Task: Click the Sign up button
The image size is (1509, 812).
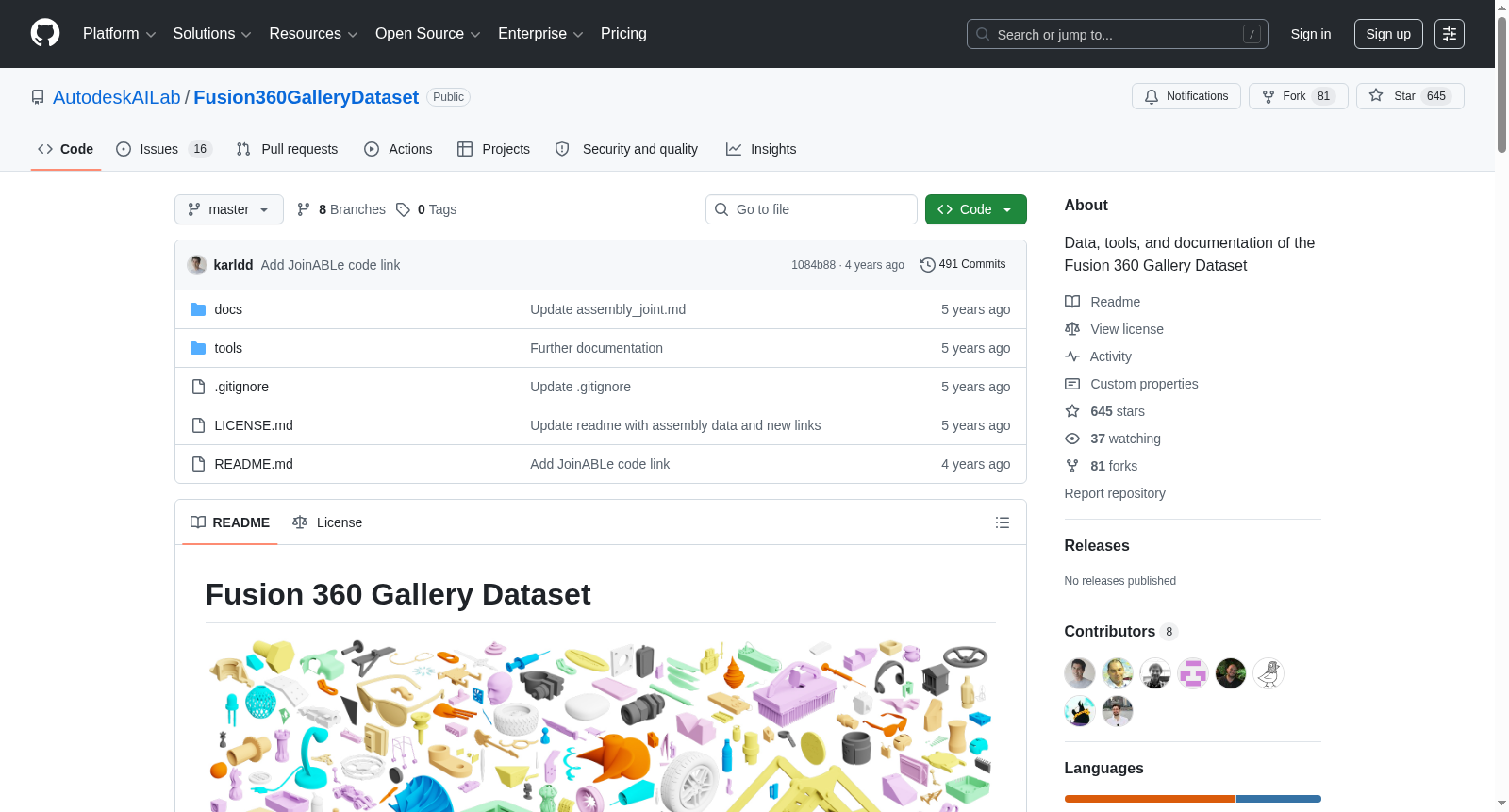Action: click(1388, 34)
